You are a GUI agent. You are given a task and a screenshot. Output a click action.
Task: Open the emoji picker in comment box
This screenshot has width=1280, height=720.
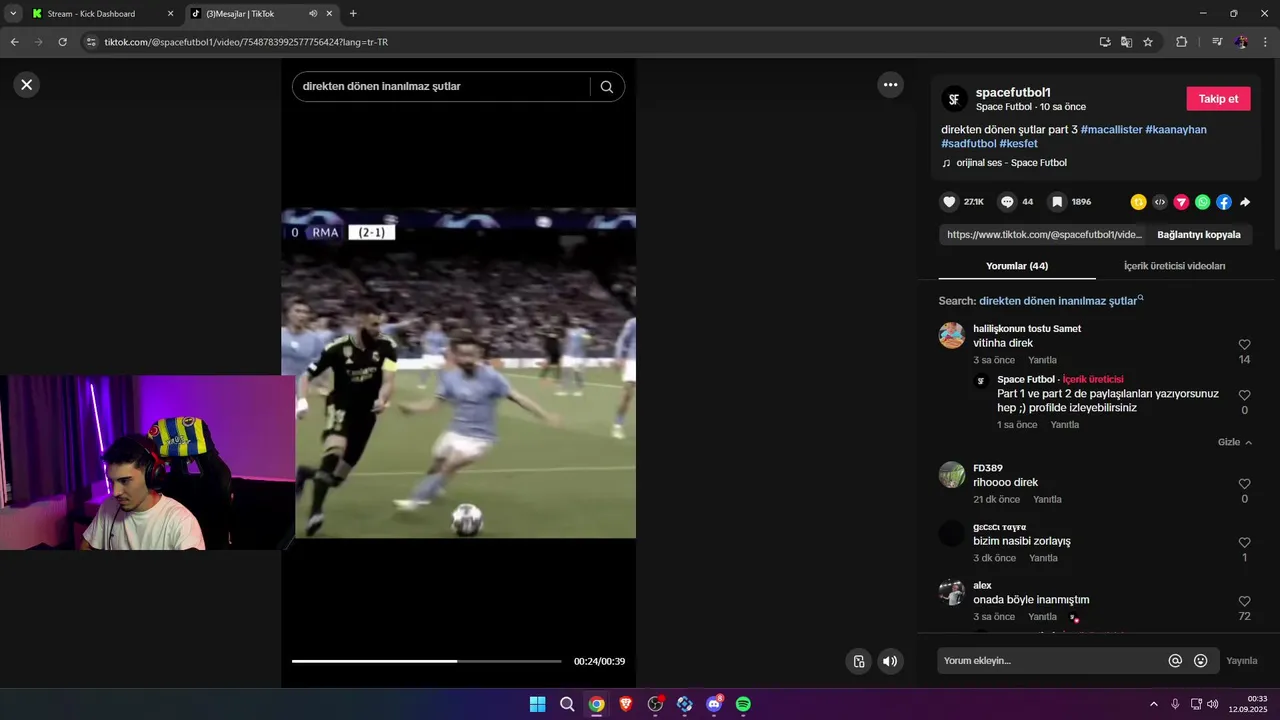(x=1201, y=661)
